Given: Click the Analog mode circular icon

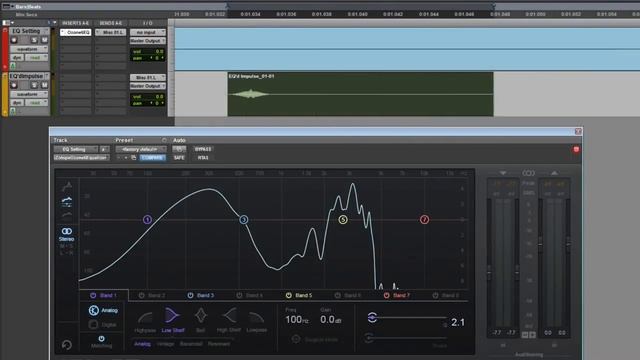Looking at the screenshot, I should [93, 310].
